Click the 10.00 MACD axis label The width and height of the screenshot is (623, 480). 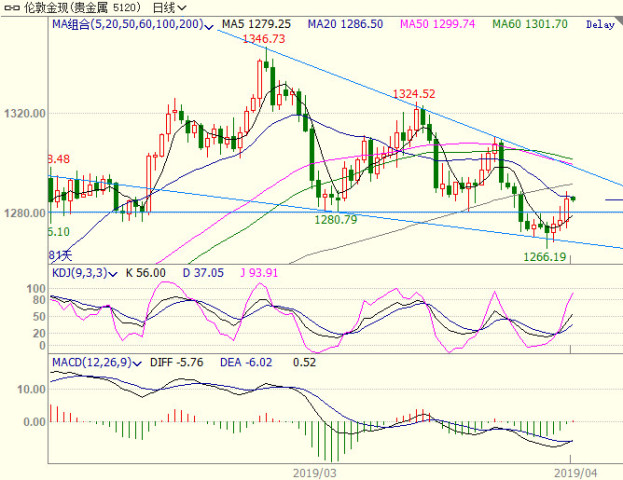coord(31,389)
